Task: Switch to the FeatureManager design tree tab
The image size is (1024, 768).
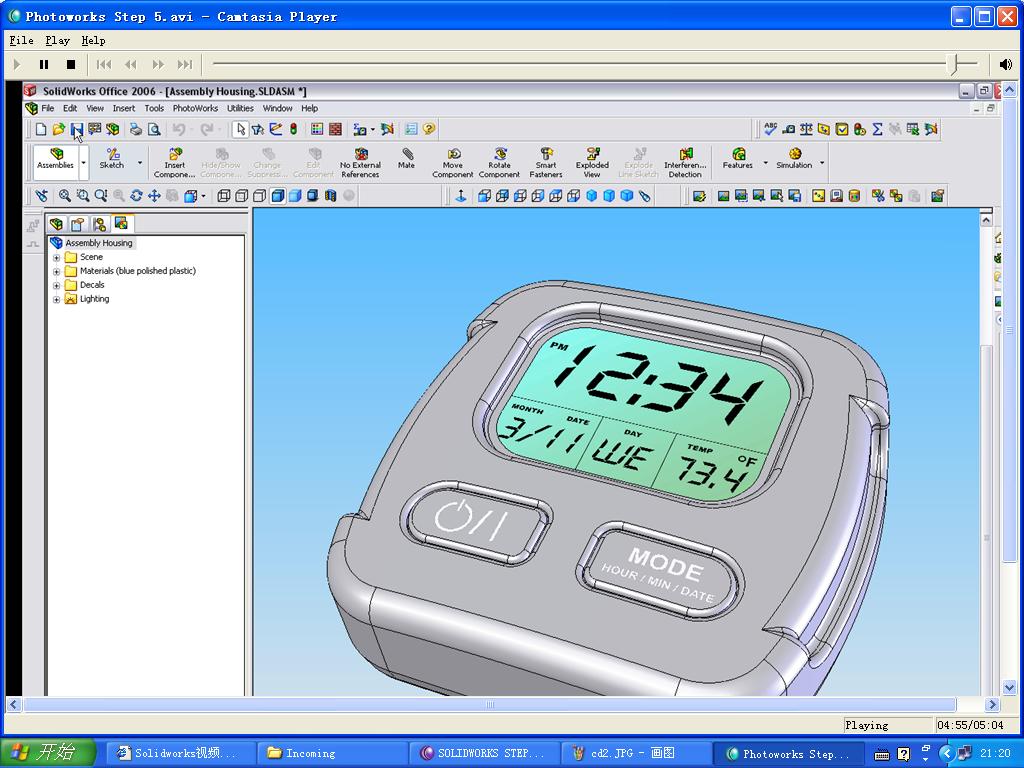Action: [56, 224]
